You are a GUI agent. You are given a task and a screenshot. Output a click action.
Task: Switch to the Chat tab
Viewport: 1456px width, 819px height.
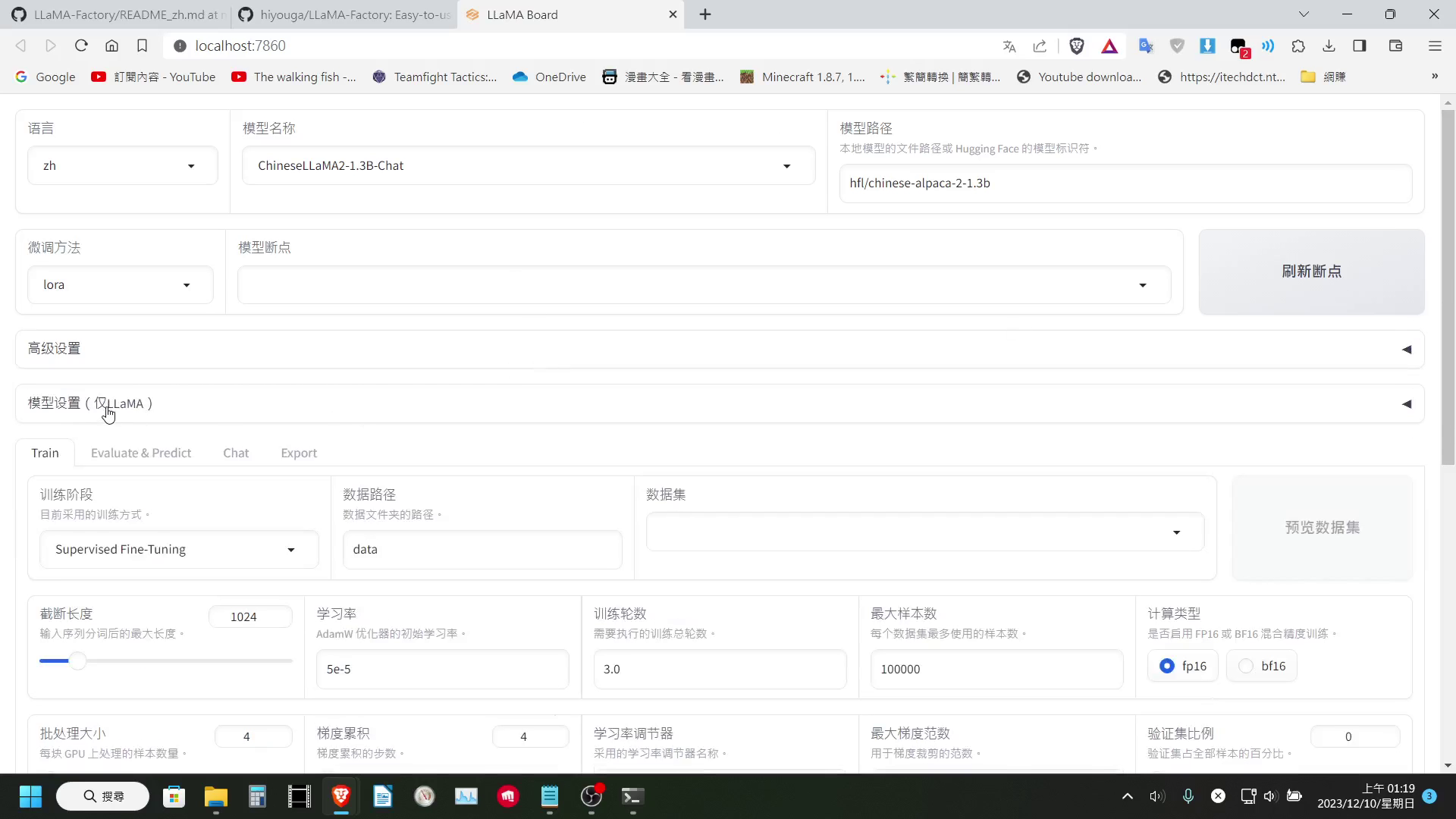[236, 453]
